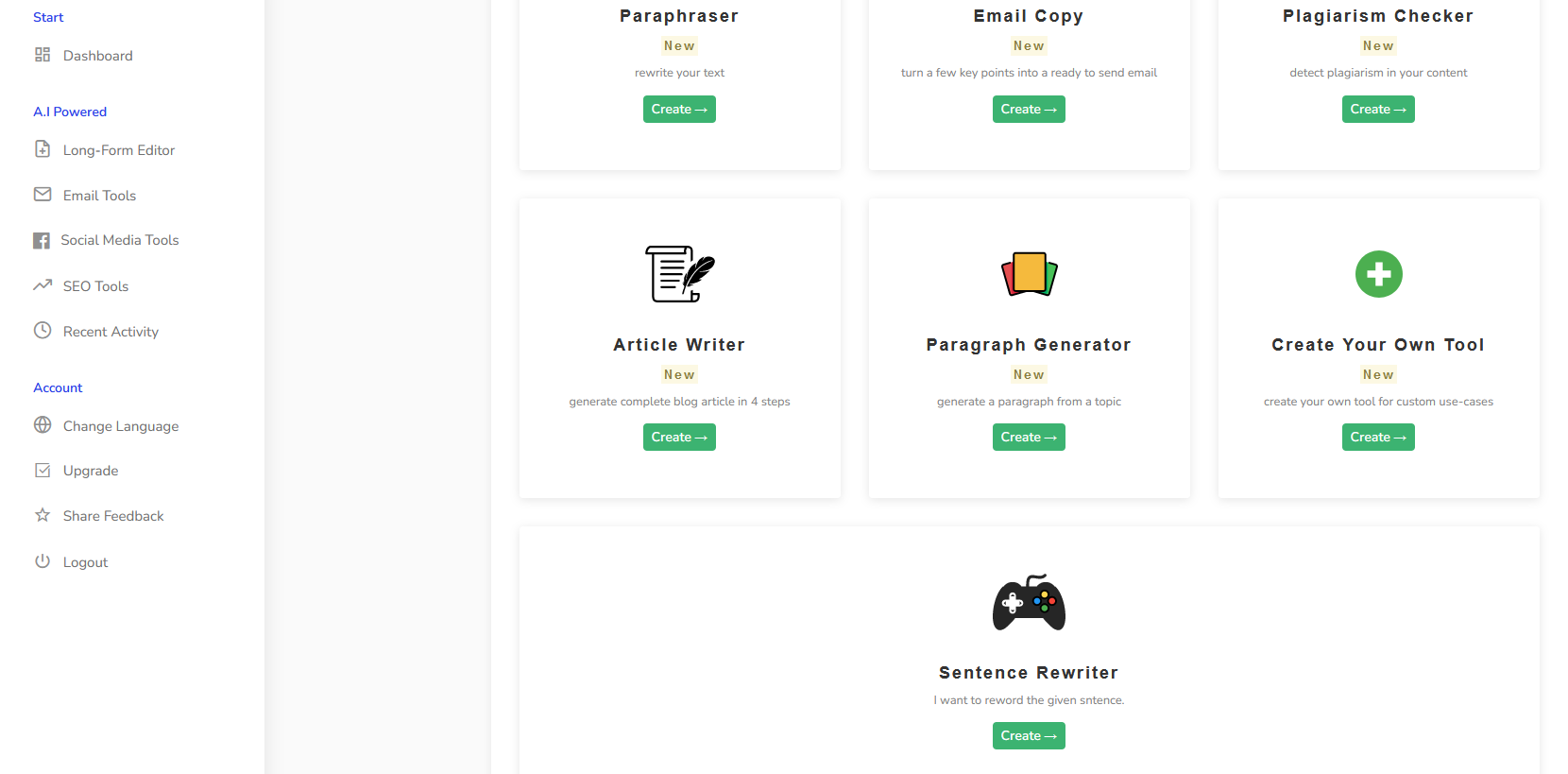Click the Email Tools envelope icon
1568x774 pixels.
pyautogui.click(x=43, y=195)
